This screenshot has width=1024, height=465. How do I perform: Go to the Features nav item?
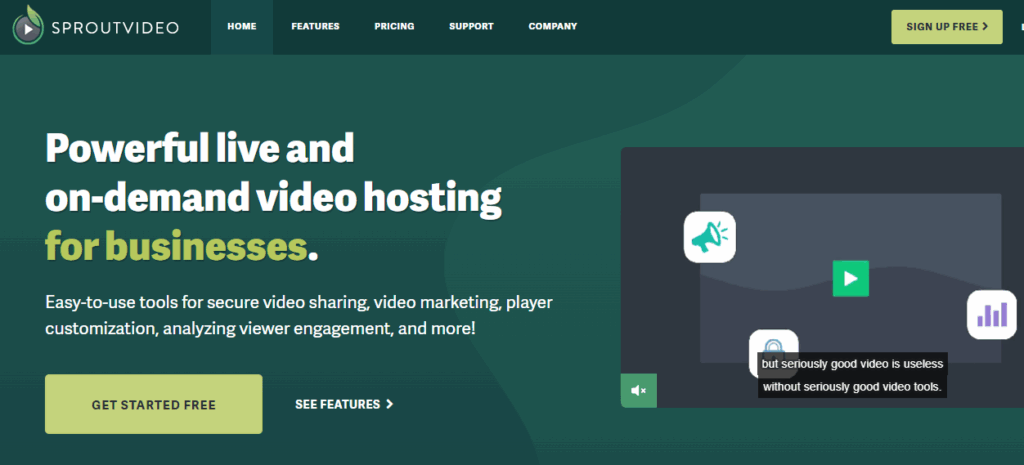315,27
